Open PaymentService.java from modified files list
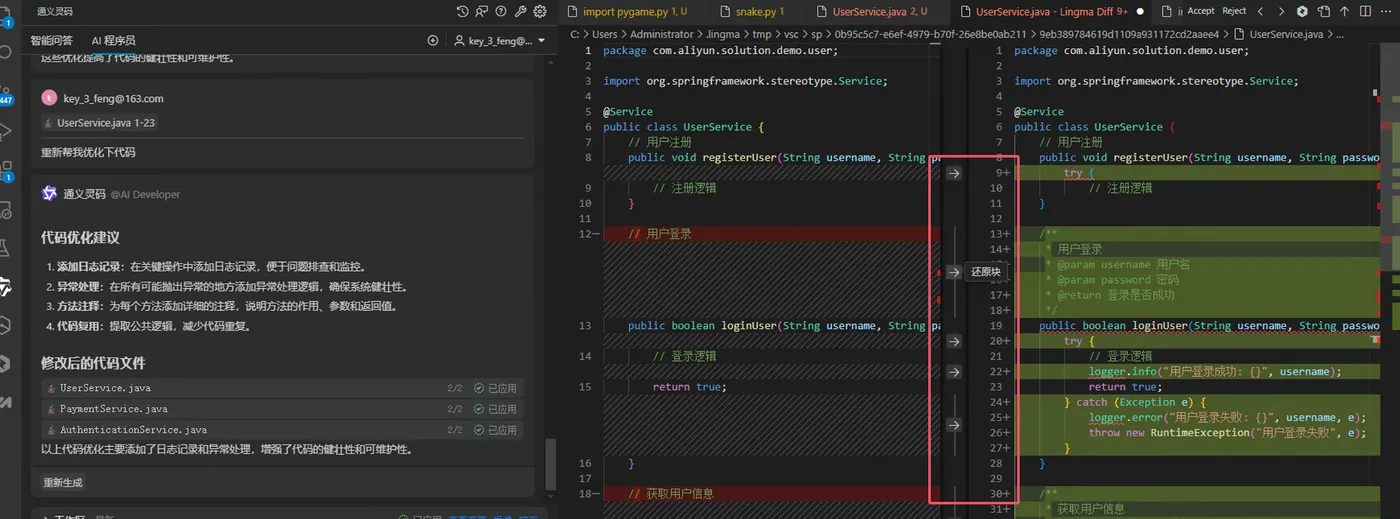The image size is (1400, 519). tap(114, 409)
